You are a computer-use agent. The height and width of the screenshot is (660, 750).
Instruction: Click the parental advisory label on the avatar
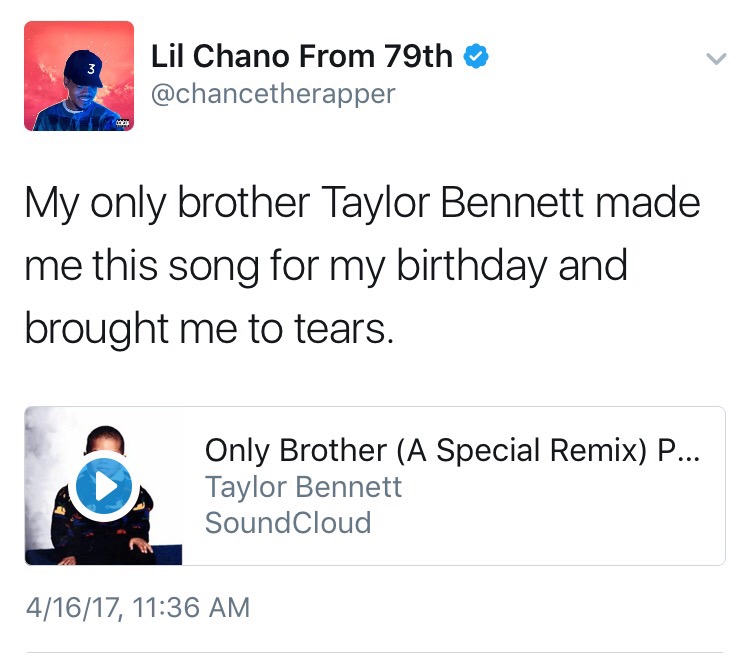coord(122,123)
